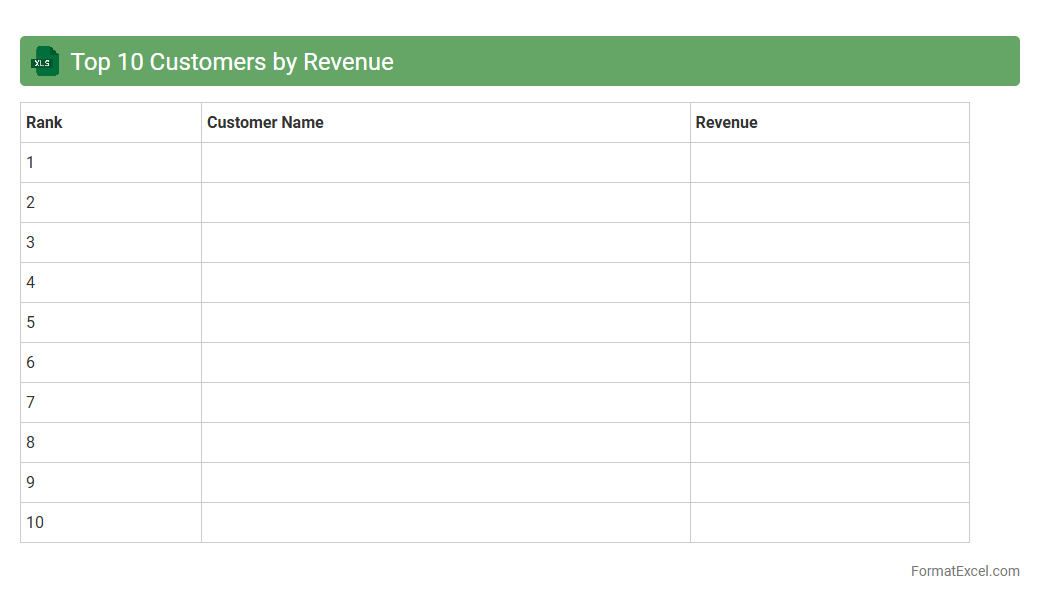Click the Customer Name cell for rank 5
The width and height of the screenshot is (1040, 600).
[445, 322]
